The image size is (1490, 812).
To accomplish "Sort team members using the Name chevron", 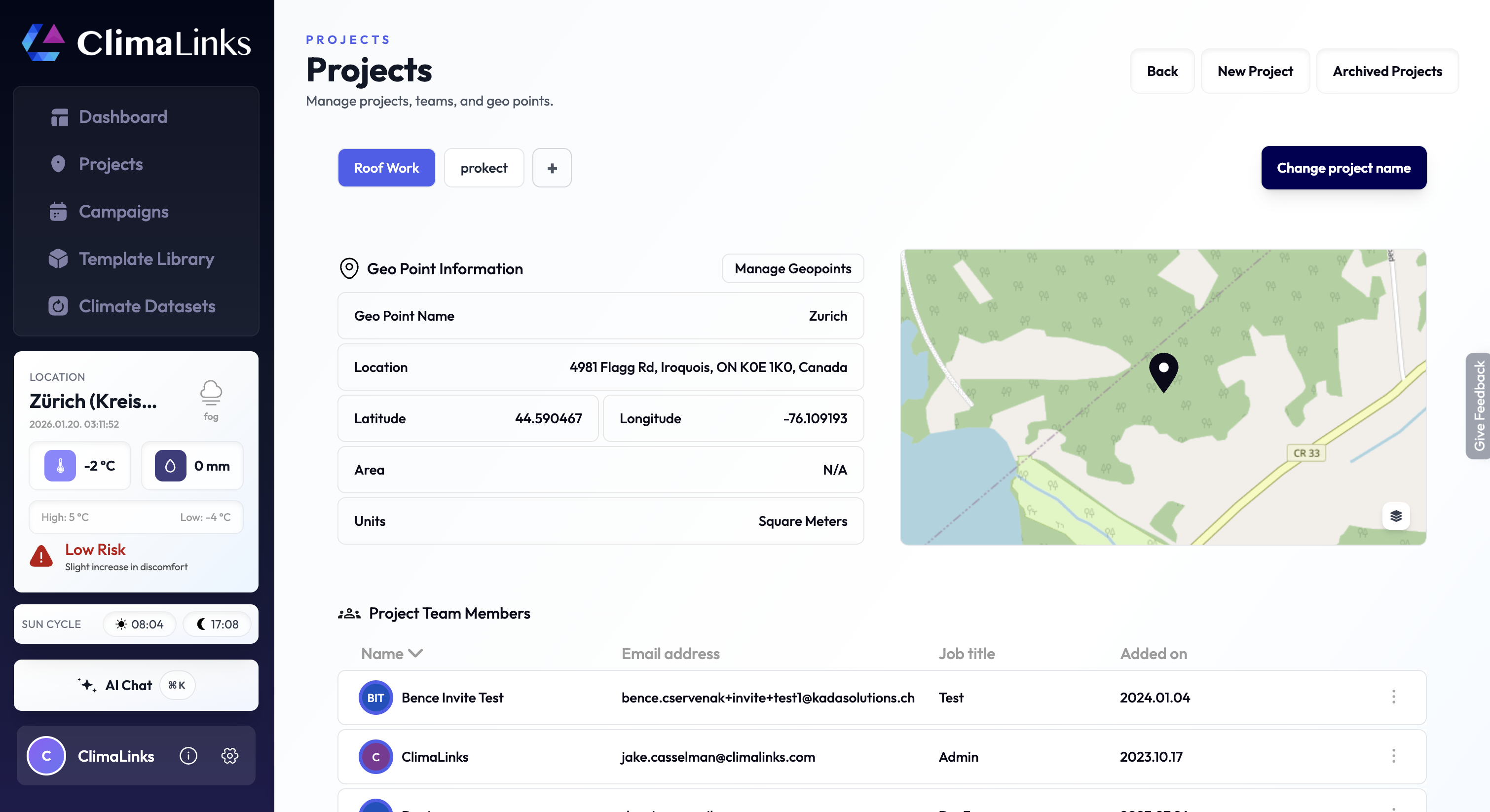I will 415,653.
